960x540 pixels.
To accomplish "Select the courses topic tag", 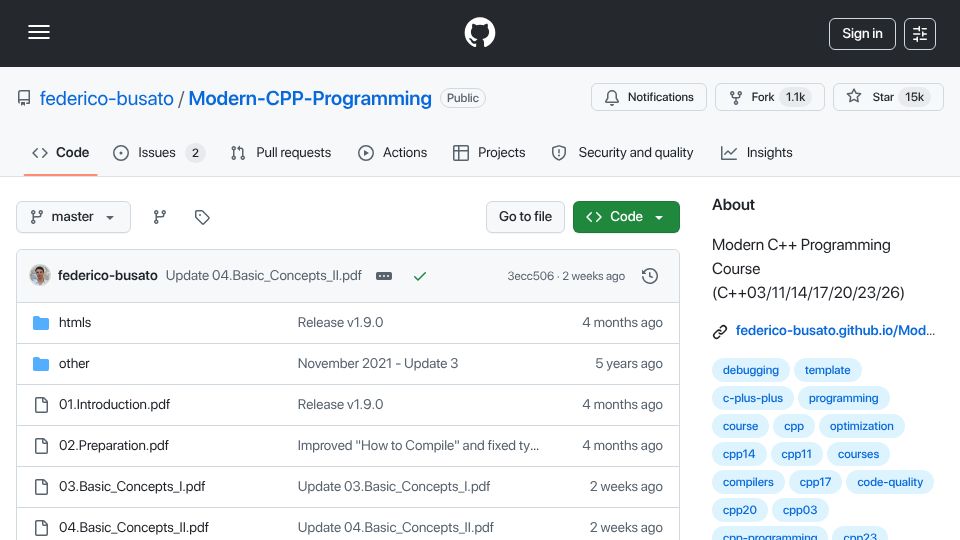I will point(858,454).
